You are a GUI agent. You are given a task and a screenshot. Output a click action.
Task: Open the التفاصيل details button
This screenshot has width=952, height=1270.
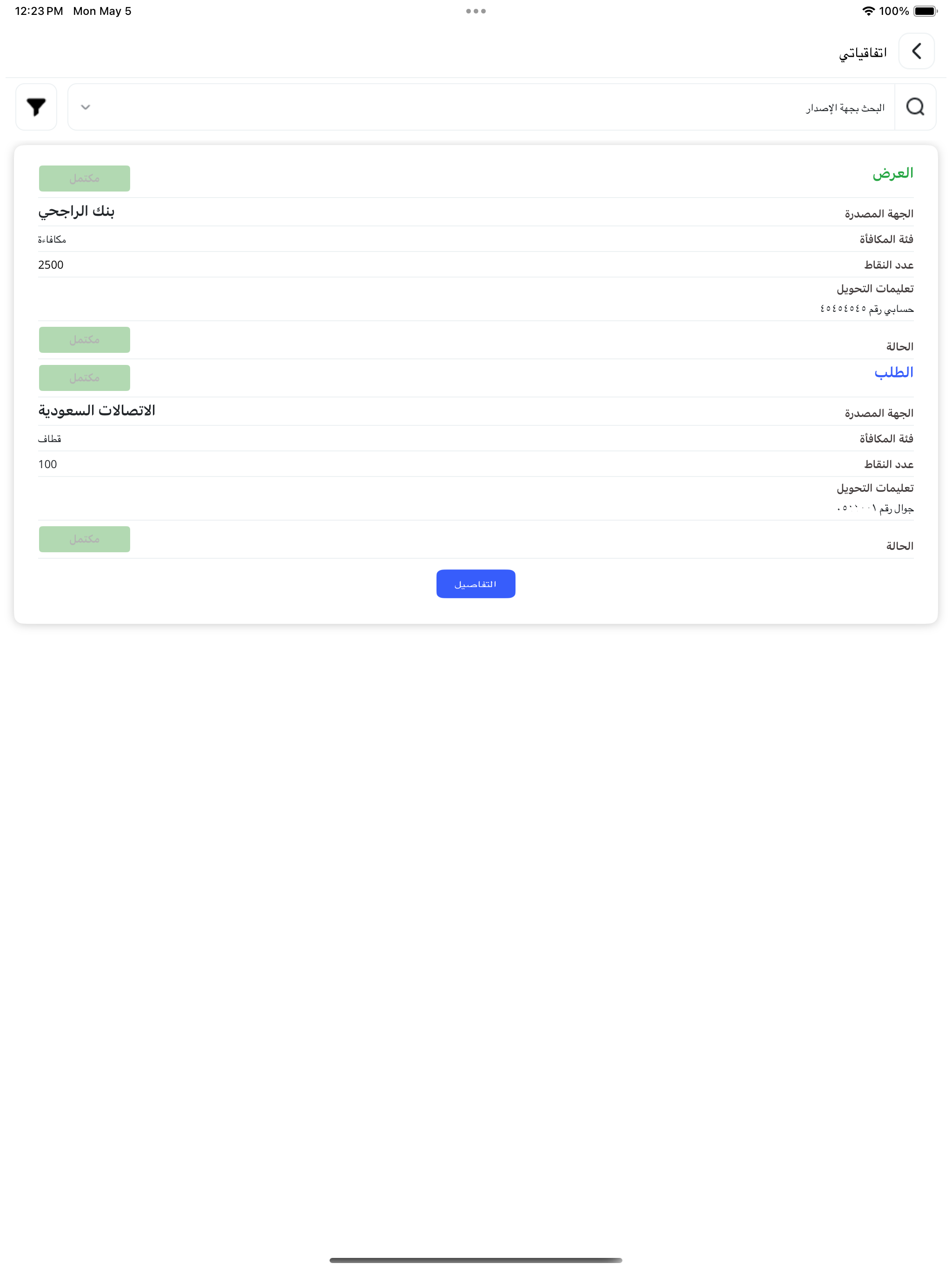click(476, 583)
